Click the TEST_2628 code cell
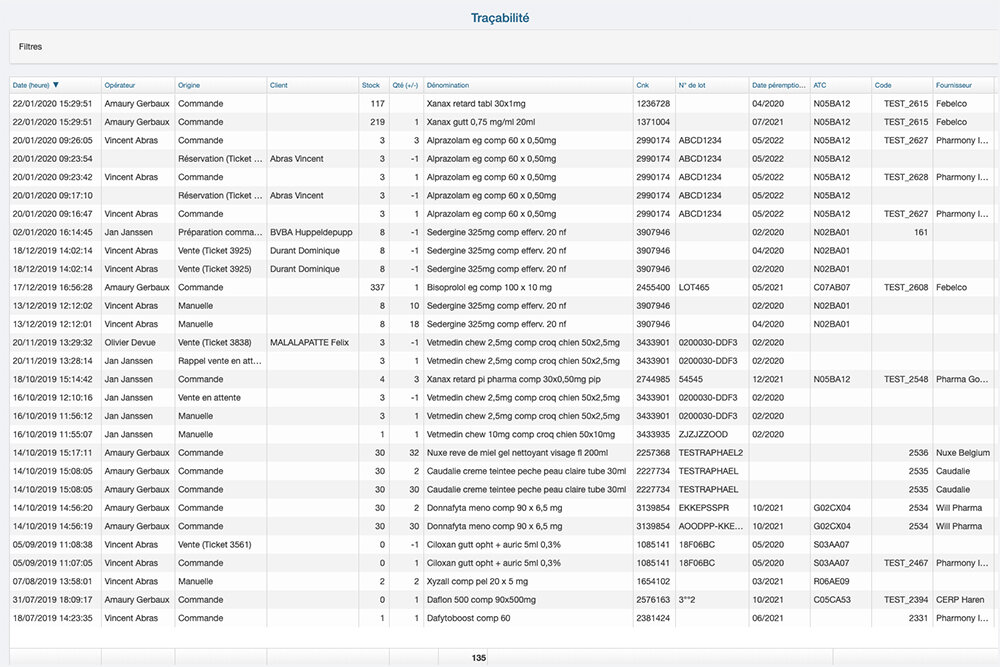 coord(906,177)
